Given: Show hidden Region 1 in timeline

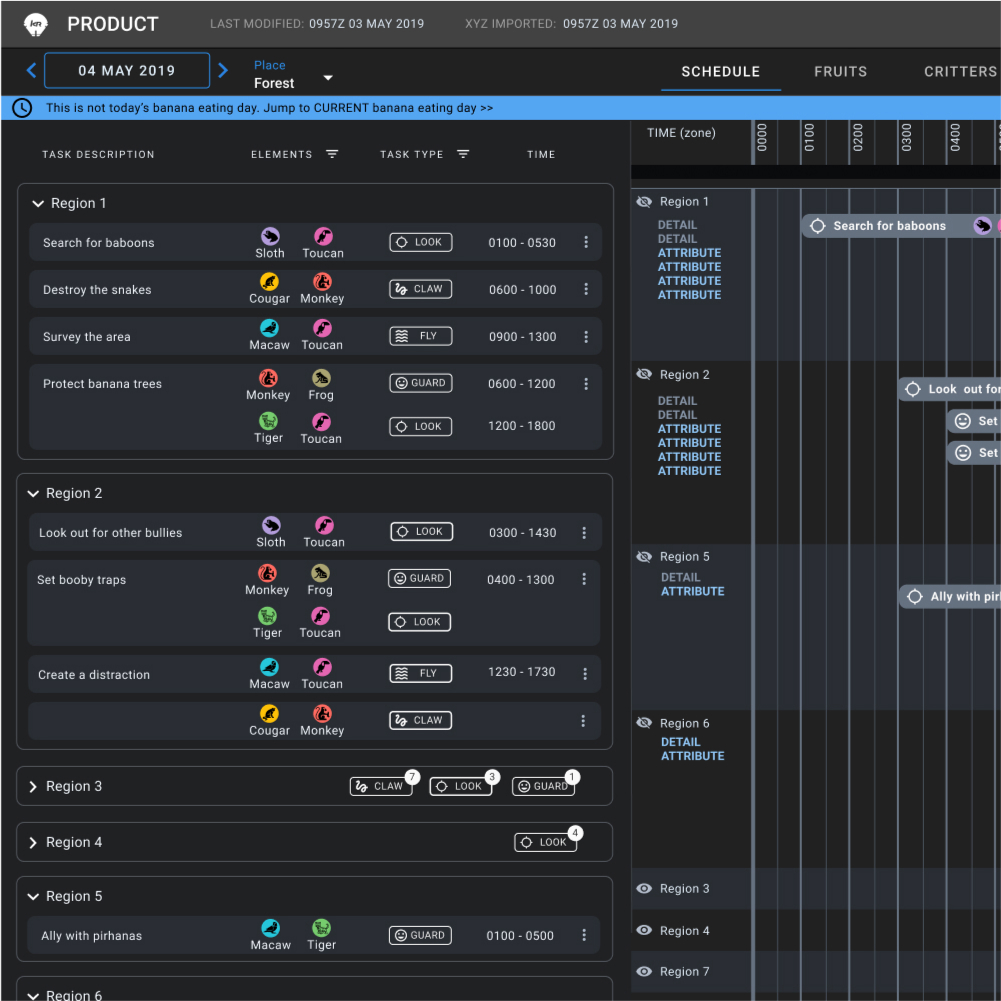Looking at the screenshot, I should 644,202.
